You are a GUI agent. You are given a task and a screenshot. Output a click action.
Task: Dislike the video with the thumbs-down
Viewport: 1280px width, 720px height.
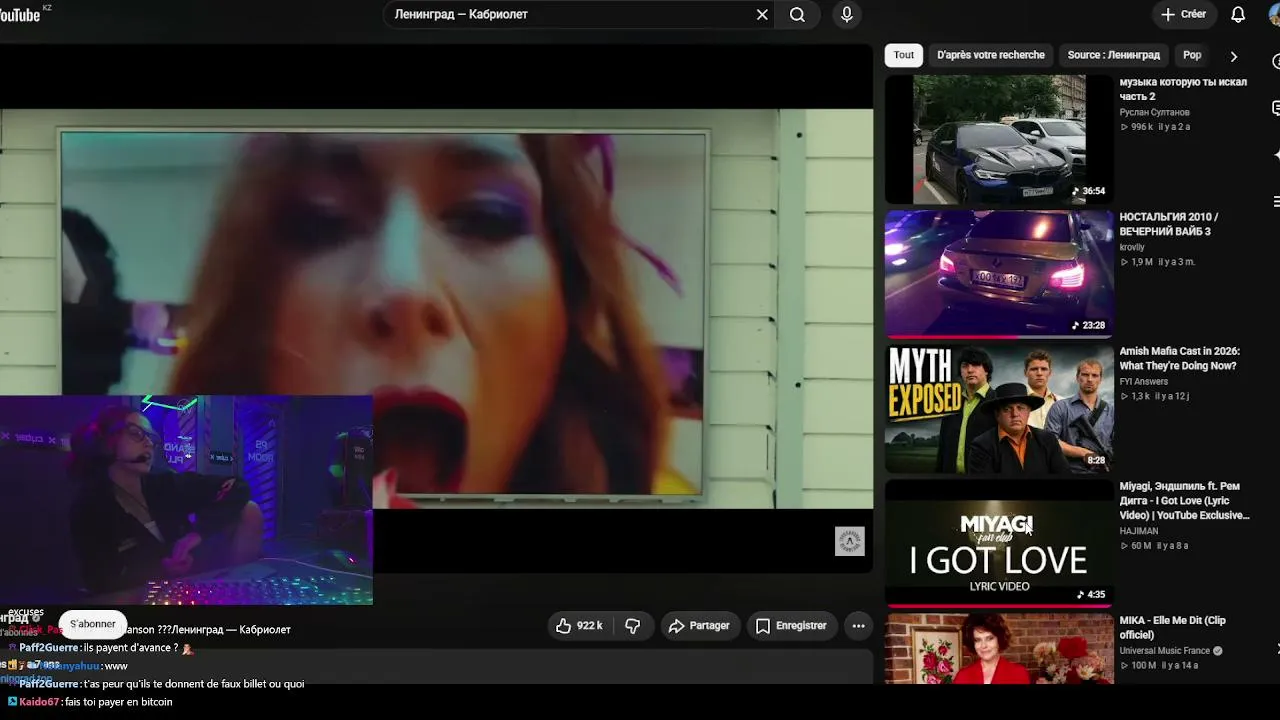[632, 626]
